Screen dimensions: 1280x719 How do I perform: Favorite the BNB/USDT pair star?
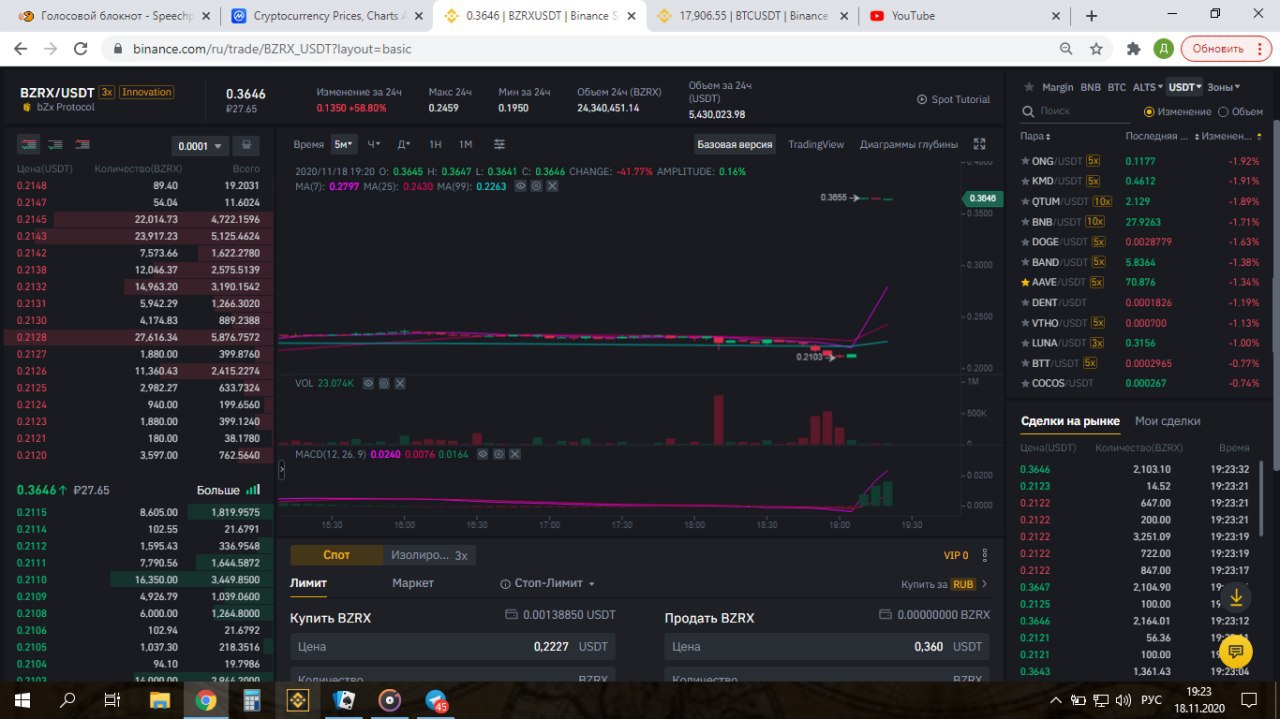pyautogui.click(x=1025, y=222)
